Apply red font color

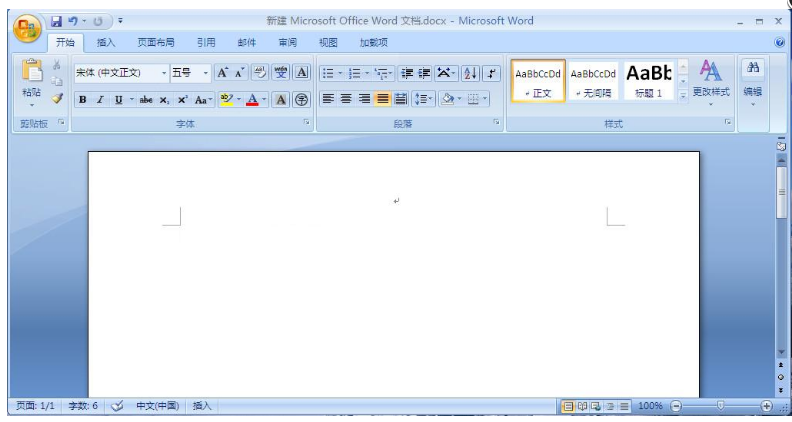[x=253, y=100]
